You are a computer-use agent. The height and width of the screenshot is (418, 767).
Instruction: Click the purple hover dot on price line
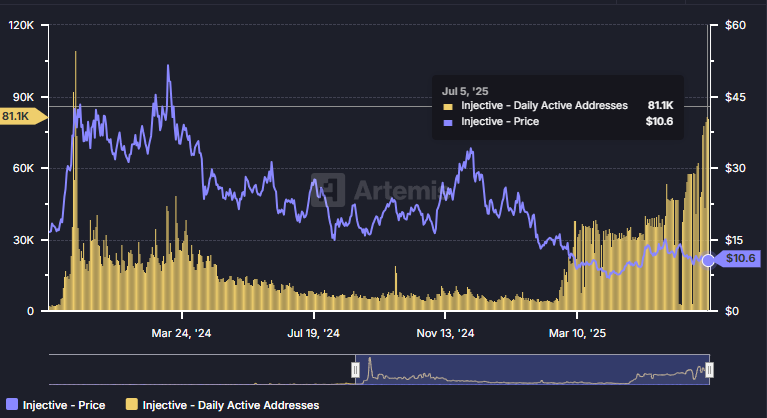coord(709,260)
